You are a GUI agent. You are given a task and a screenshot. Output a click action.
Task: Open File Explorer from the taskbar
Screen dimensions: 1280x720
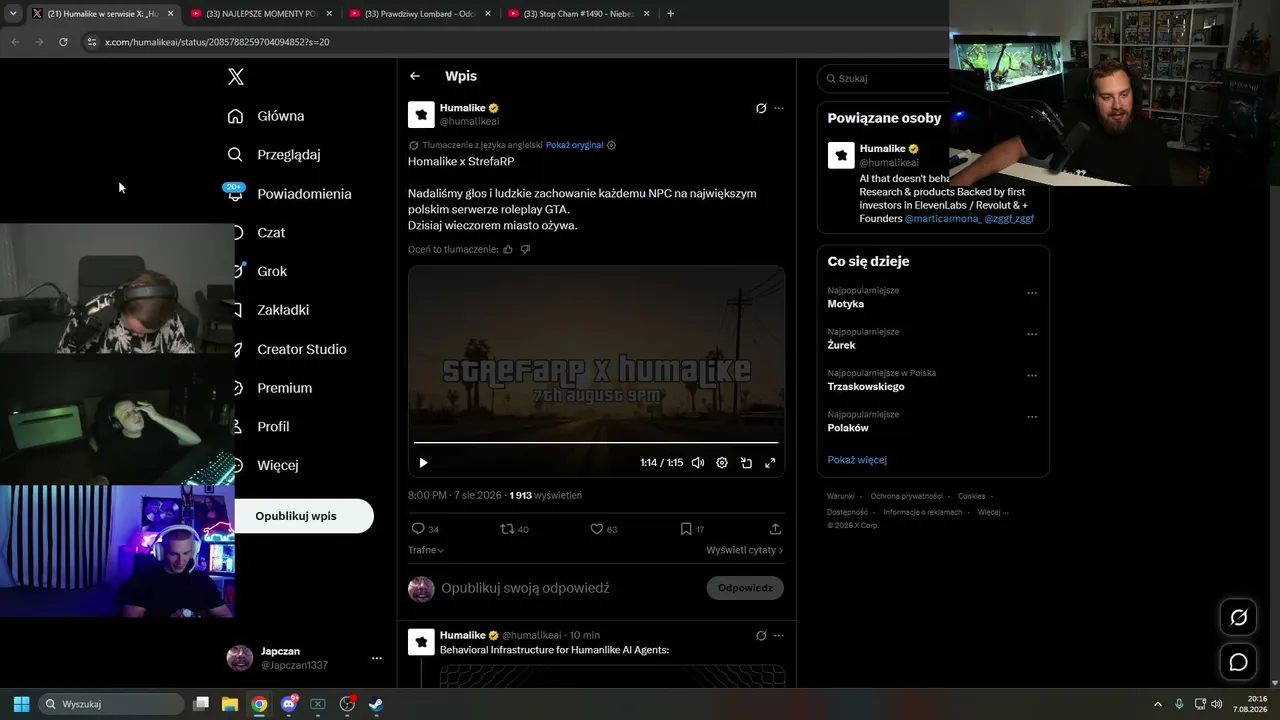tap(230, 704)
